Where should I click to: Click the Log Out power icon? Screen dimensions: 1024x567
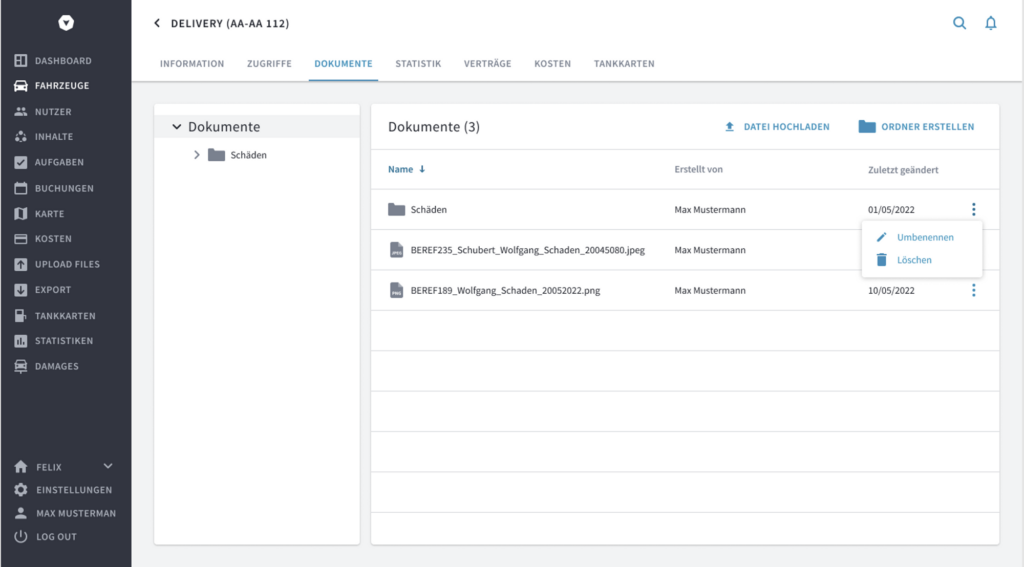click(x=21, y=537)
